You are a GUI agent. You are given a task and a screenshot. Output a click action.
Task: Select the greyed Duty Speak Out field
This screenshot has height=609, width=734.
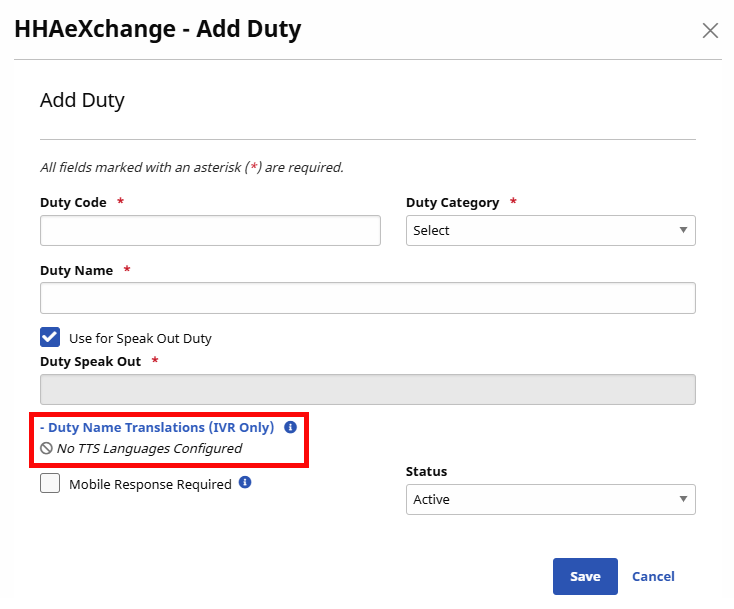point(367,390)
